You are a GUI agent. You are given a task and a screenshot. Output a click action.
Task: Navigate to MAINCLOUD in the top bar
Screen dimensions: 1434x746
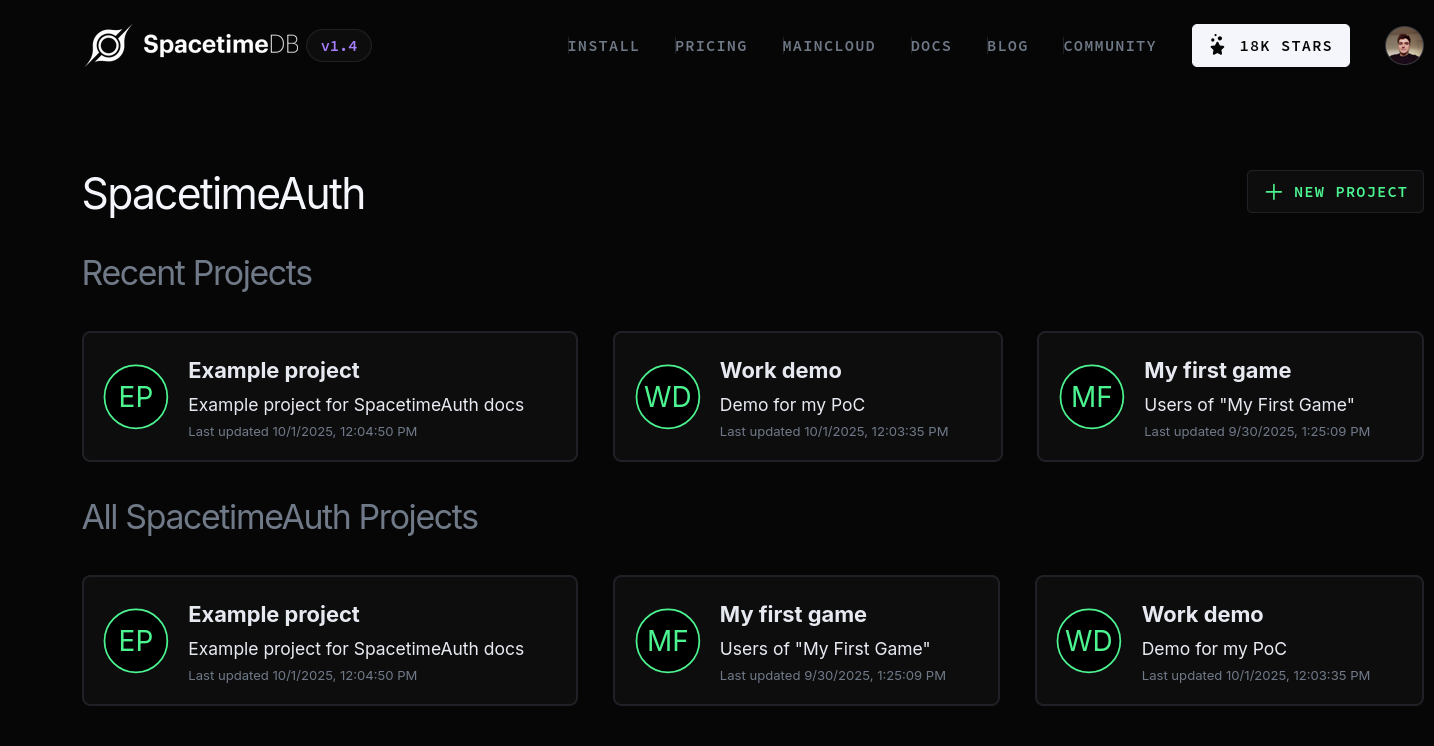click(x=829, y=46)
